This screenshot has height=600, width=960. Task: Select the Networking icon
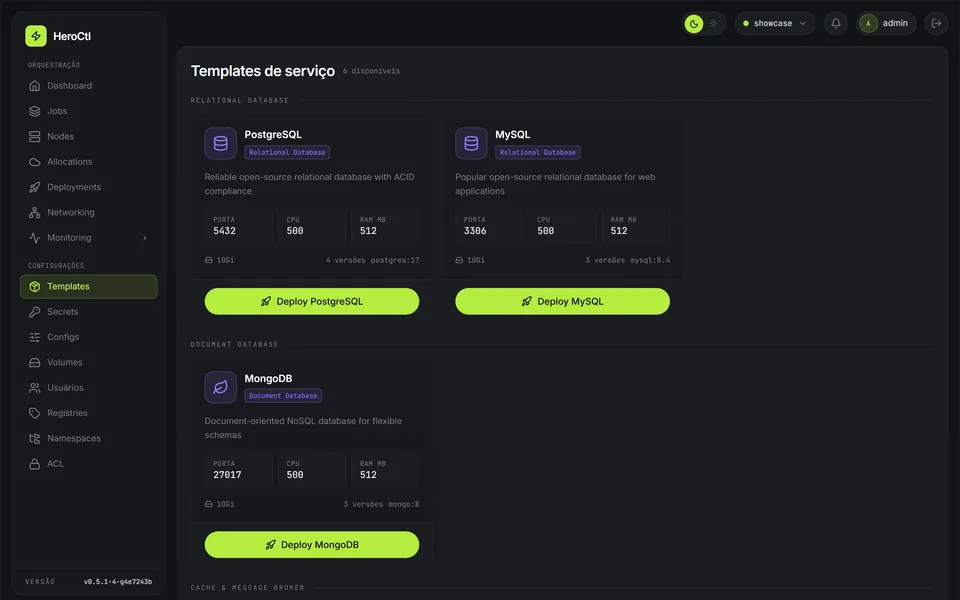point(35,212)
